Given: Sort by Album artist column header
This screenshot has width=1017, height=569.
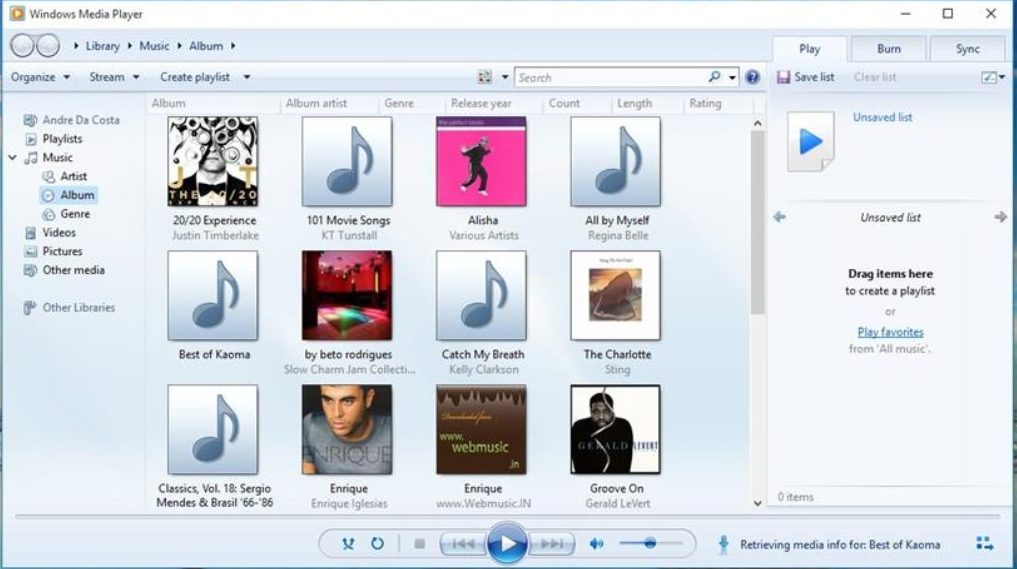Looking at the screenshot, I should [316, 103].
